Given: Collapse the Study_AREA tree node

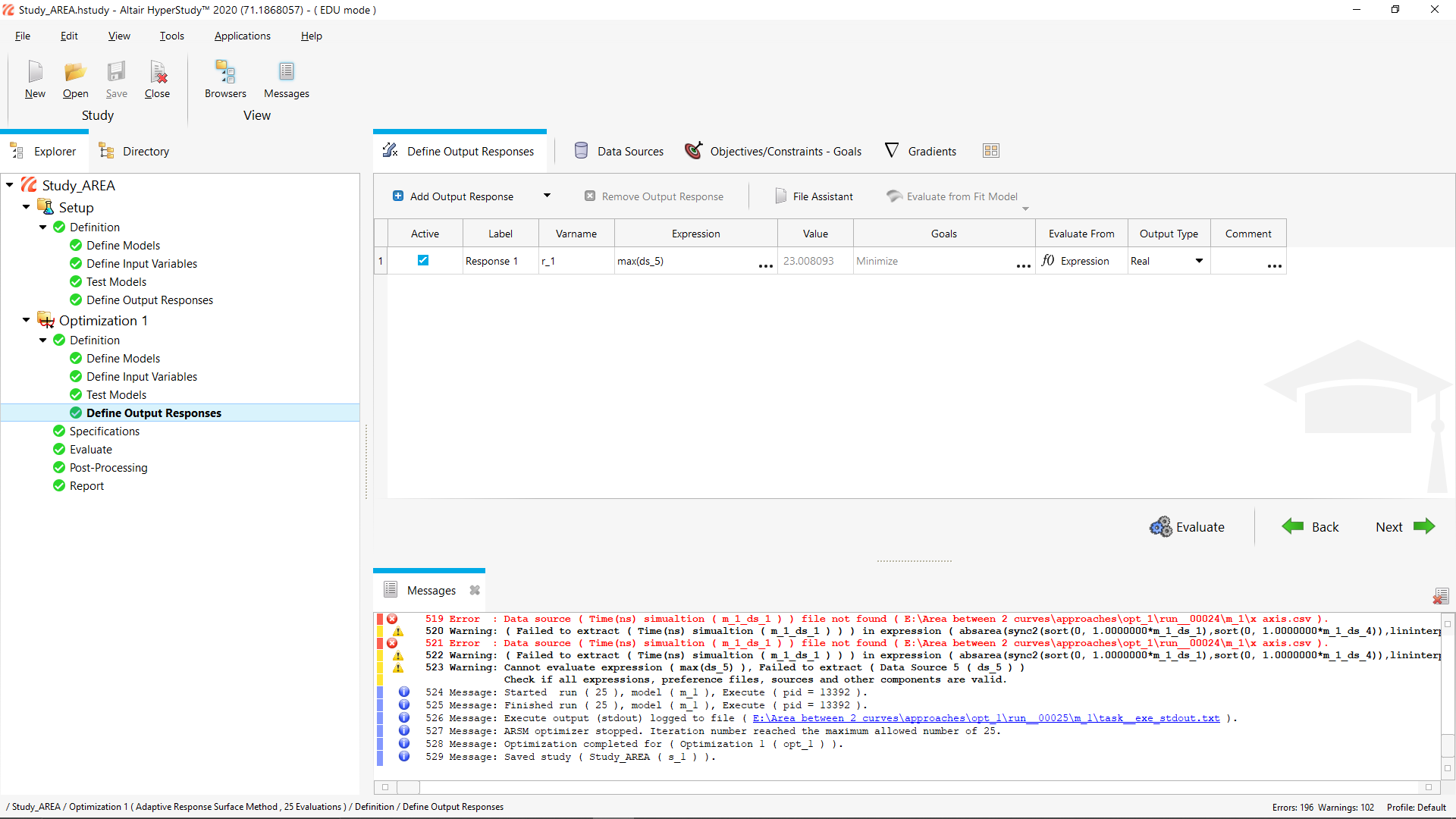Looking at the screenshot, I should tap(10, 185).
